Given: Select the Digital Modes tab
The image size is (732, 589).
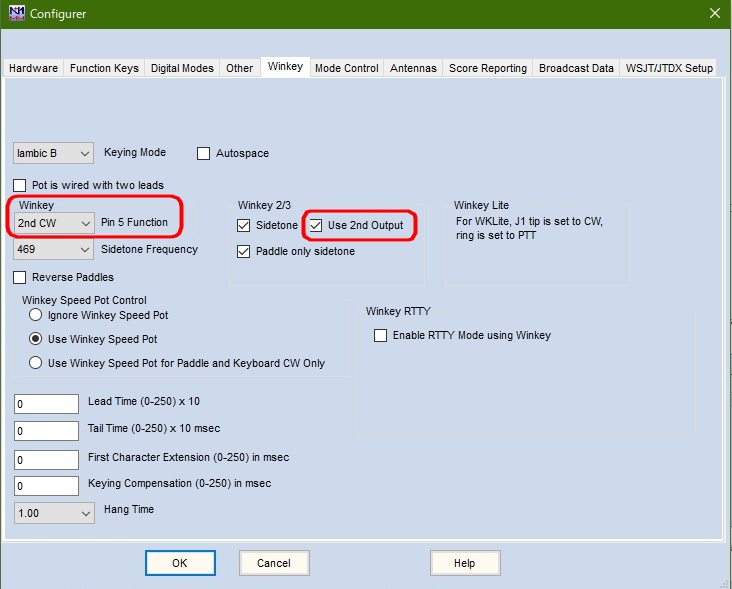Looking at the screenshot, I should 182,68.
